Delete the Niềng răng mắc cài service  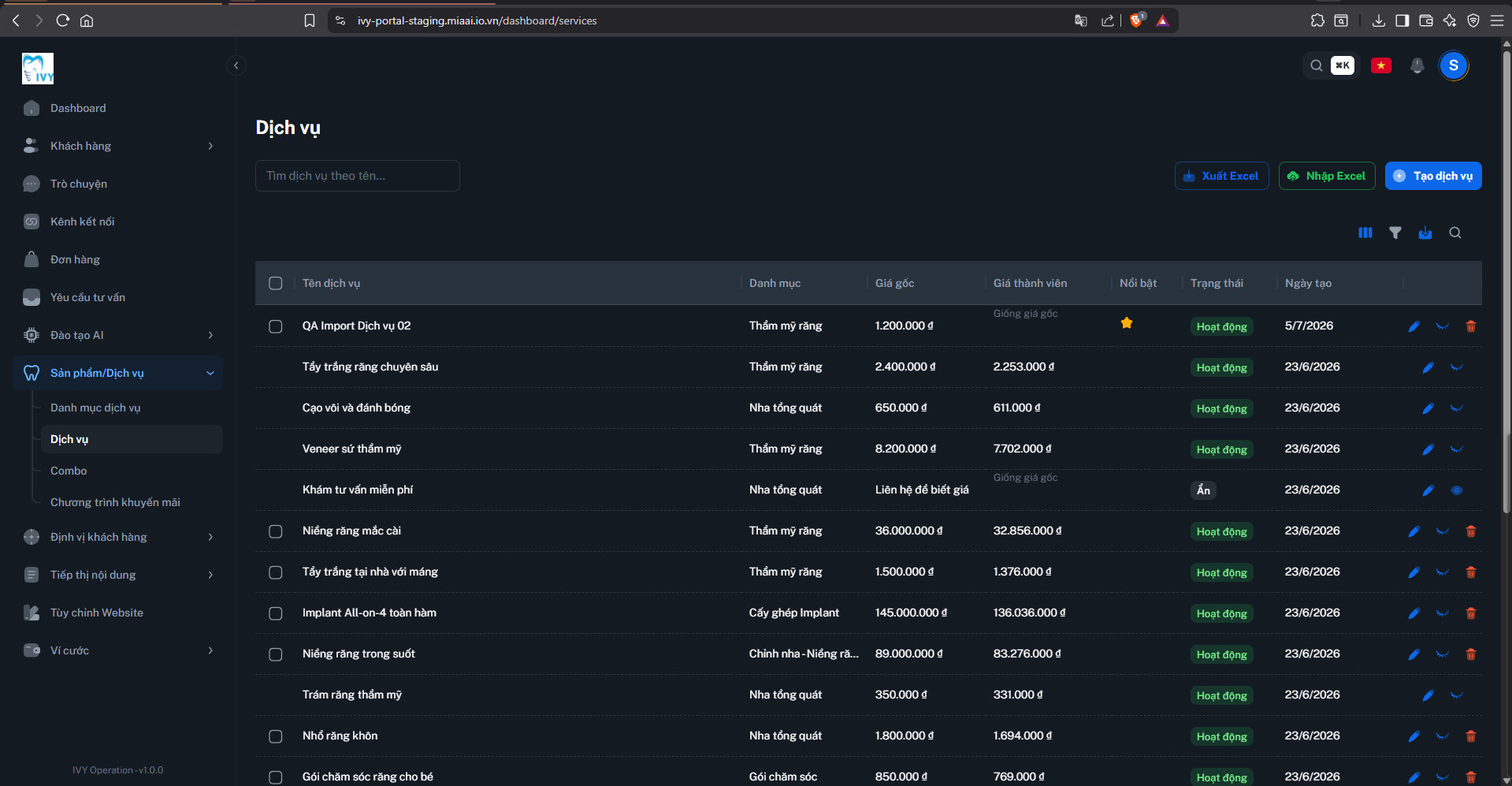pos(1471,531)
